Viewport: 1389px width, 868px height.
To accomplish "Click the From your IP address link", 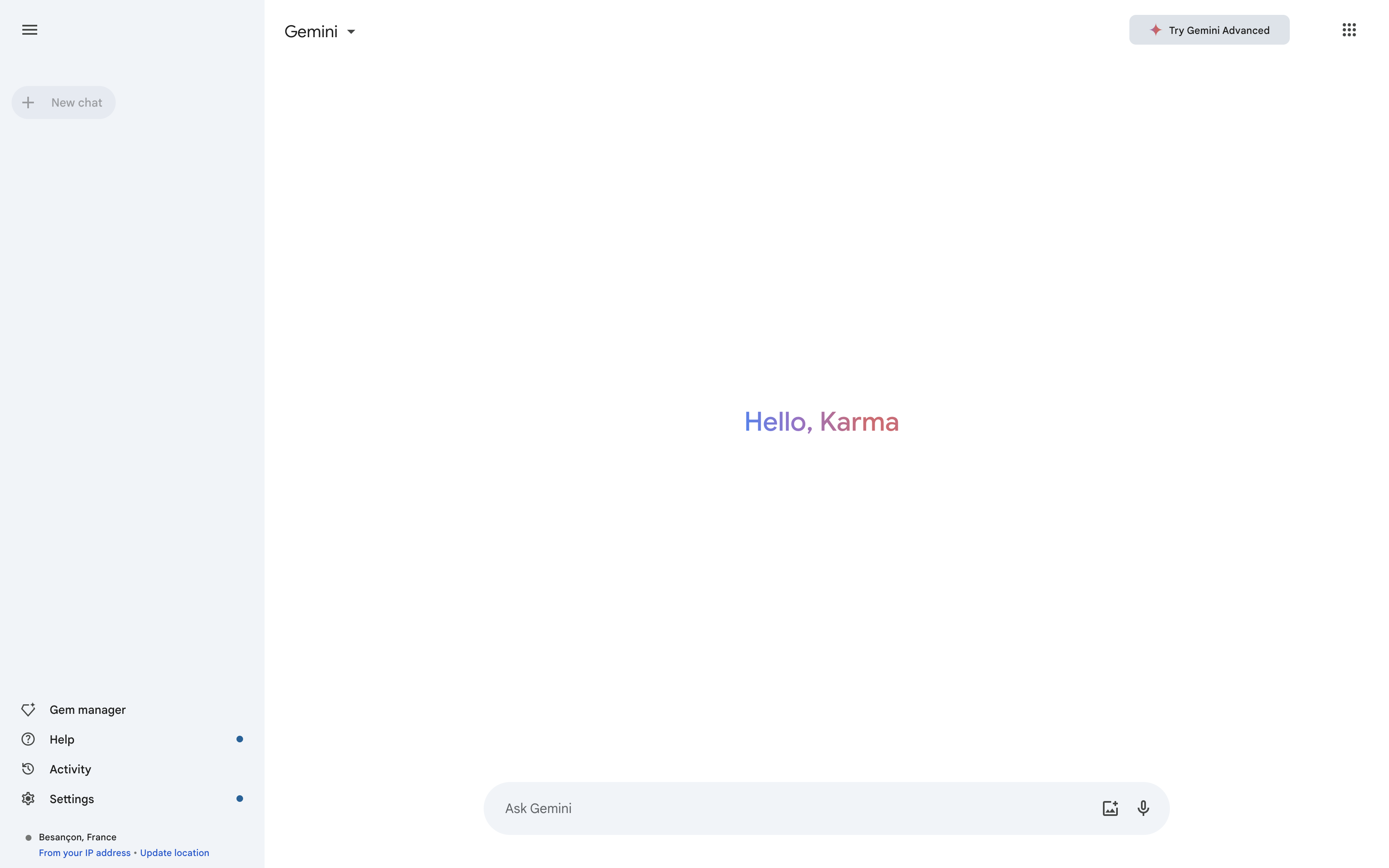I will (85, 852).
